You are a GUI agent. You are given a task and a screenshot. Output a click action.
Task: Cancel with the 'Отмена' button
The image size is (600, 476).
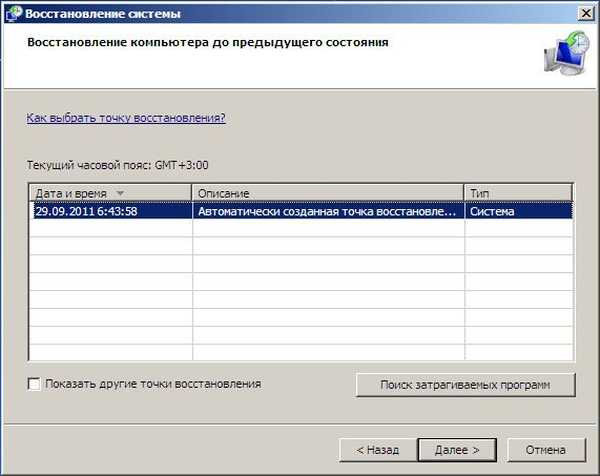(x=546, y=450)
